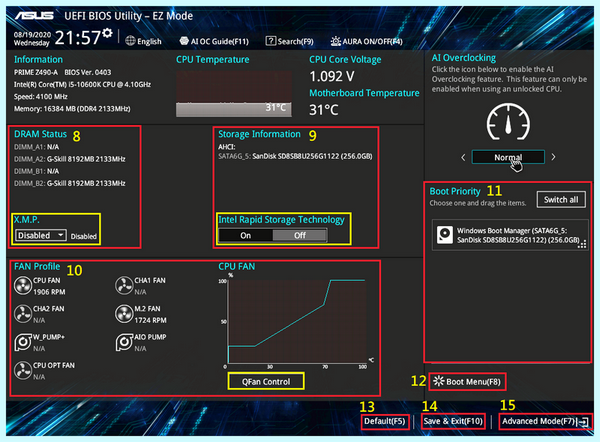Open Search (F9)

tap(290, 41)
